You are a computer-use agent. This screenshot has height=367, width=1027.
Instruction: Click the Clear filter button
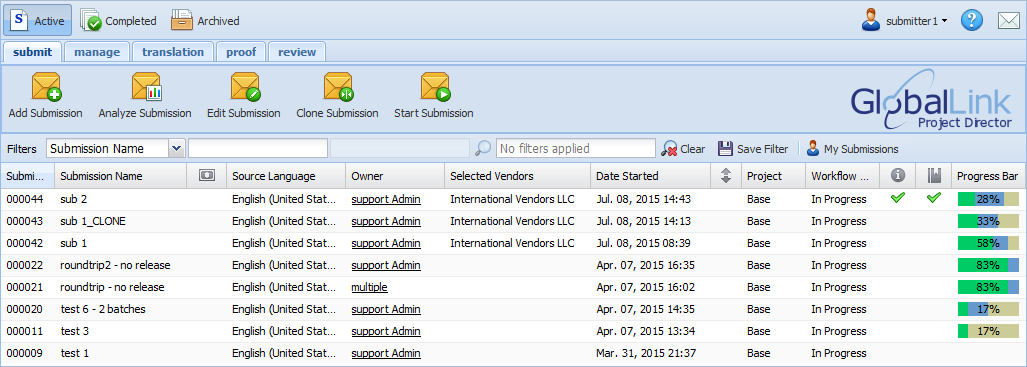683,149
